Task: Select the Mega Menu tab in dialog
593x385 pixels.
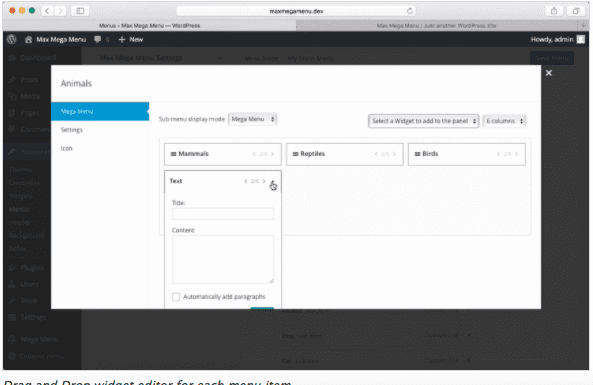Action: tap(100, 112)
